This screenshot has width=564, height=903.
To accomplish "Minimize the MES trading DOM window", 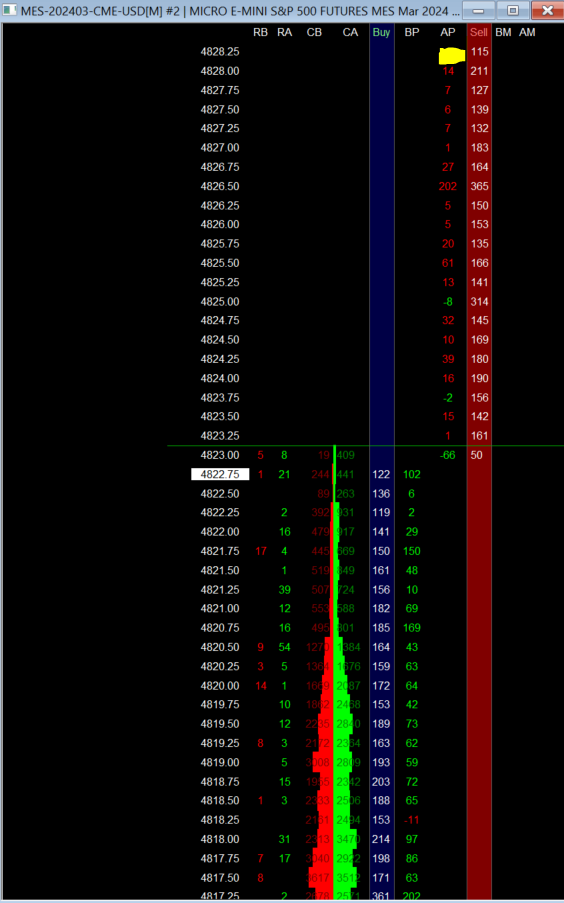I will [x=478, y=10].
